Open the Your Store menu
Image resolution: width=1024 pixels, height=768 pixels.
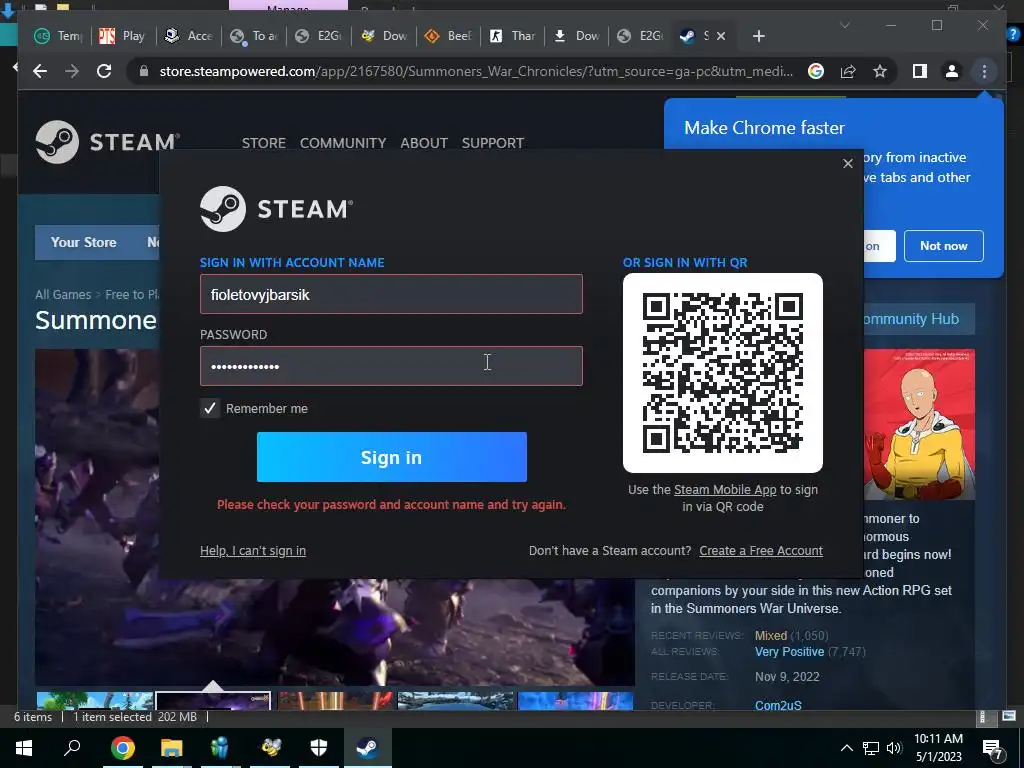click(x=84, y=242)
